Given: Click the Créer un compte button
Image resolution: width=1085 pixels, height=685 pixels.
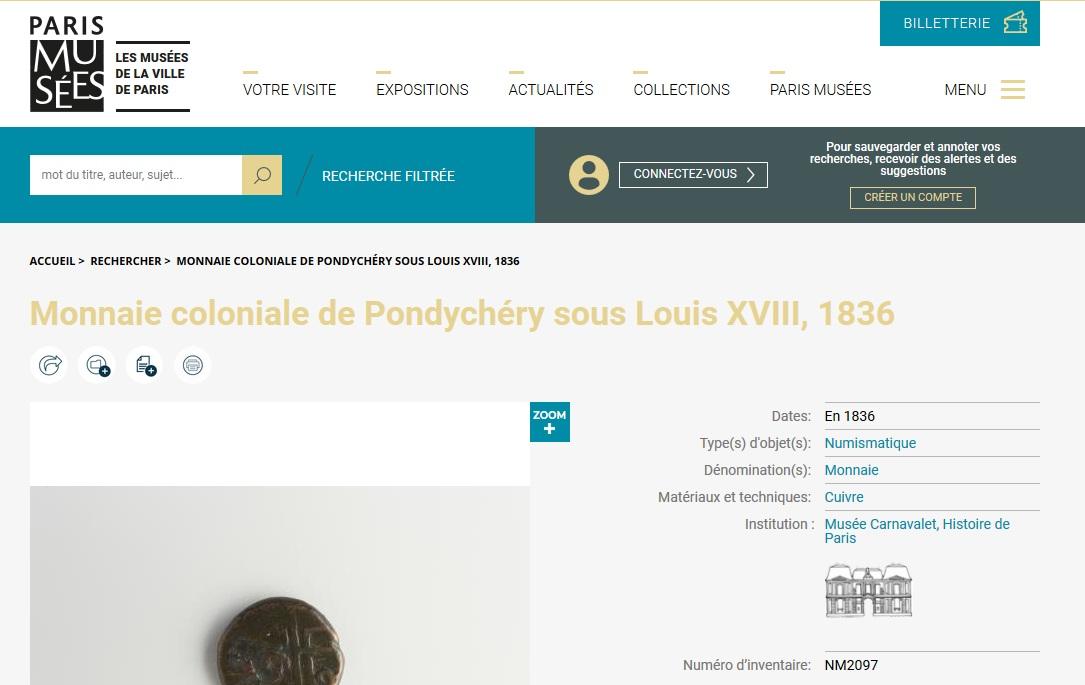Looking at the screenshot, I should [x=913, y=197].
